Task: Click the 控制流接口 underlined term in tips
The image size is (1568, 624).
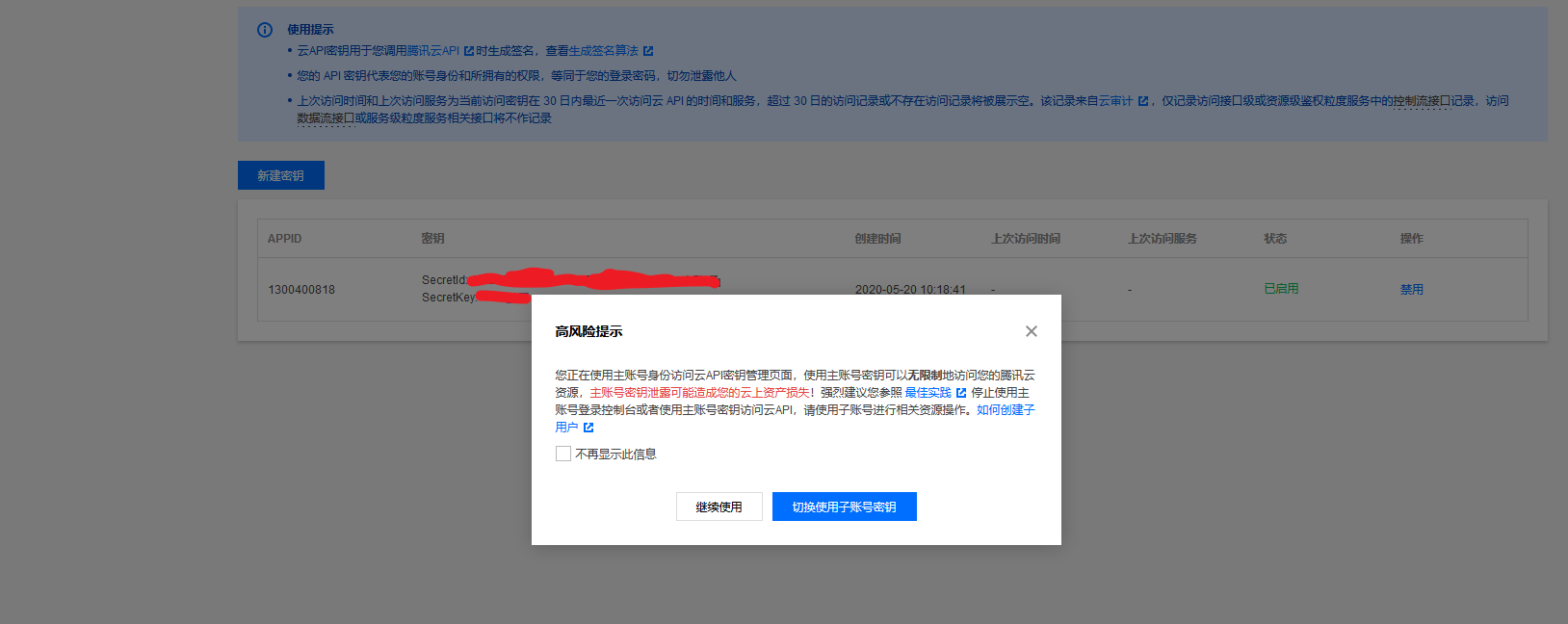Action: tap(1422, 101)
